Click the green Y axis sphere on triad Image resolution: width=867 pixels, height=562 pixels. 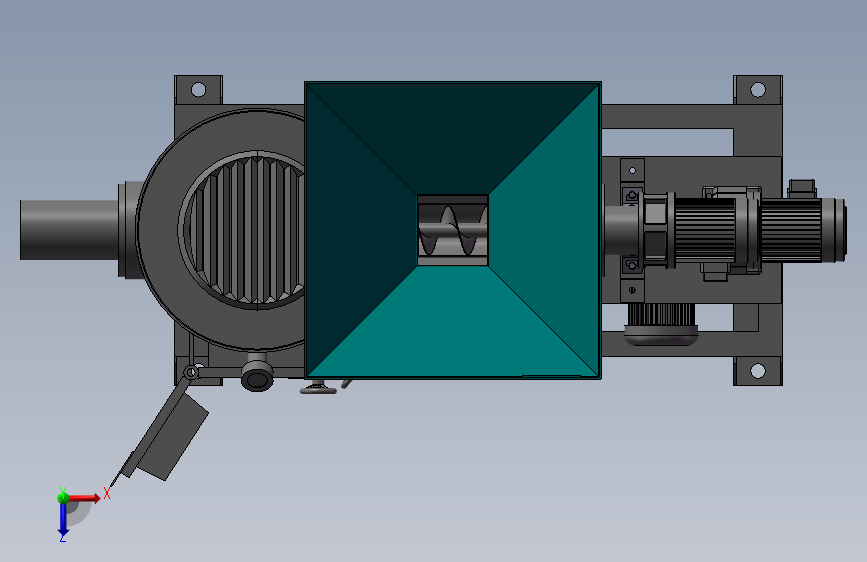(x=63, y=497)
